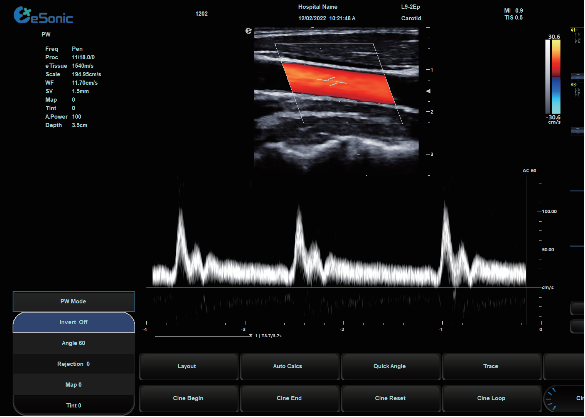
Task: Set the Cine End marker
Action: (x=290, y=398)
